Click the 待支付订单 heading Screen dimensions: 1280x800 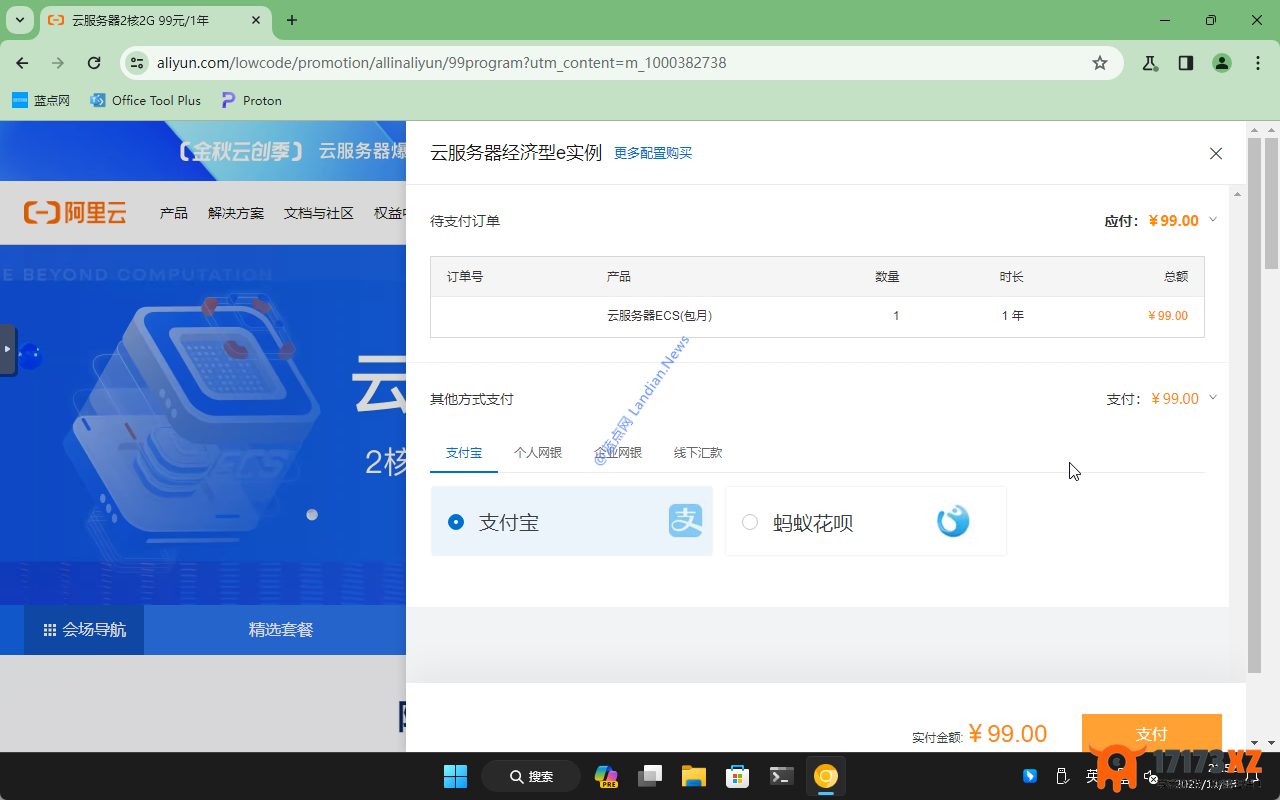tap(465, 221)
